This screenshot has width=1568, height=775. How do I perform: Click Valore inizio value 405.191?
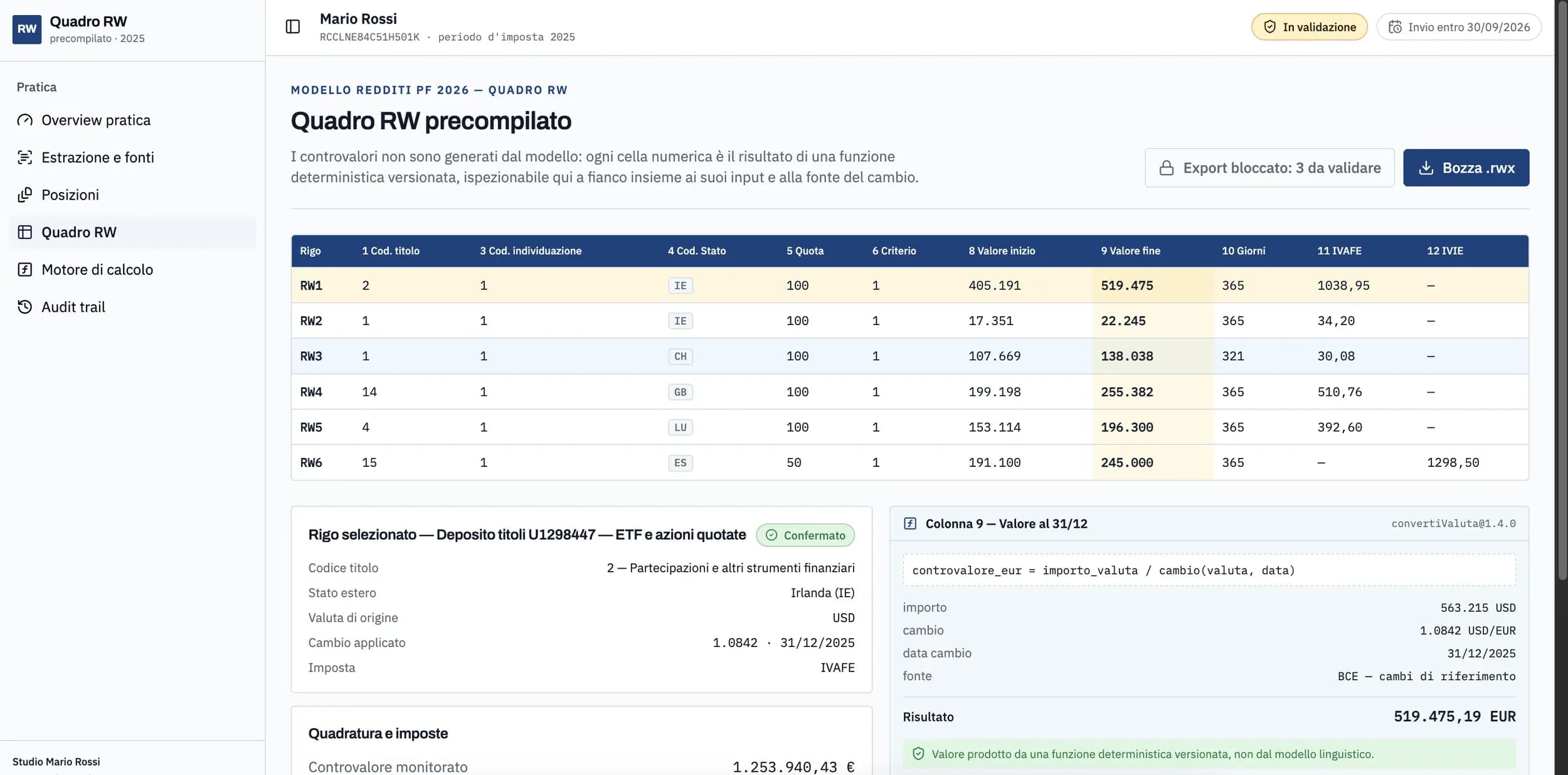tap(994, 286)
